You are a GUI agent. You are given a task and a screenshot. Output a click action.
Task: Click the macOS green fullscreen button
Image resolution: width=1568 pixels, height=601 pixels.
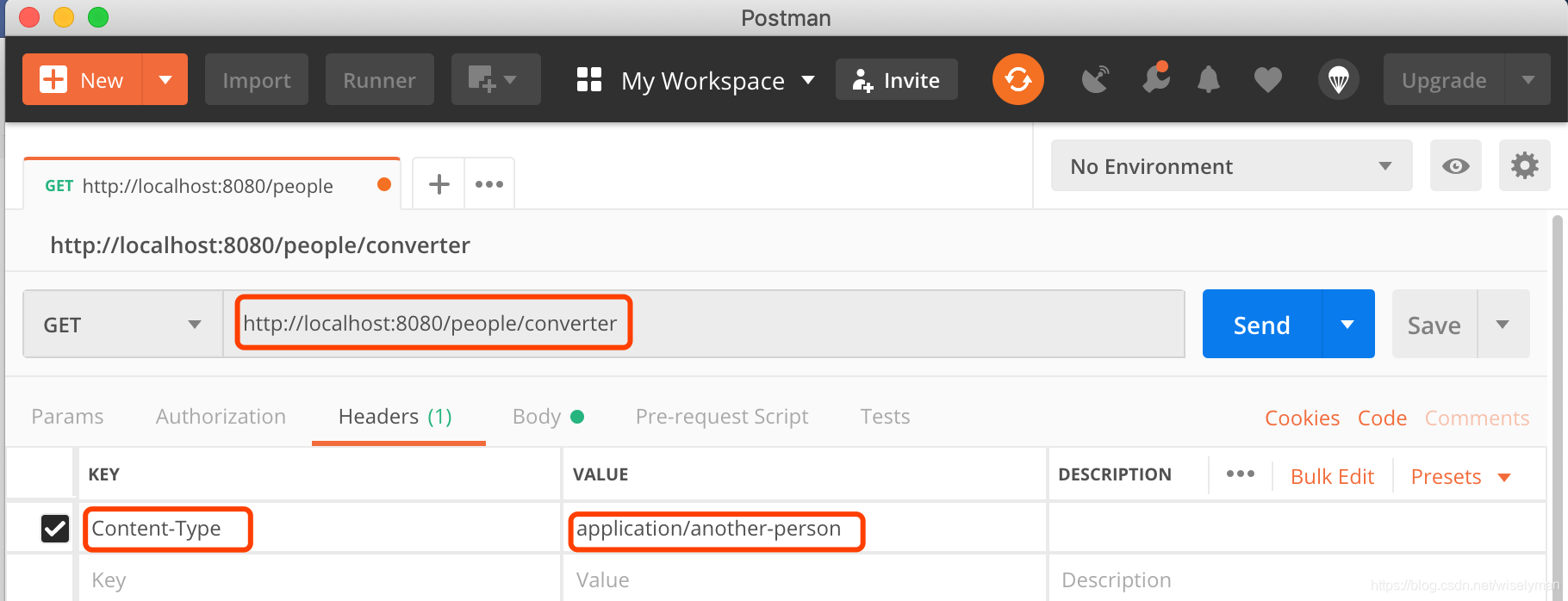click(98, 17)
